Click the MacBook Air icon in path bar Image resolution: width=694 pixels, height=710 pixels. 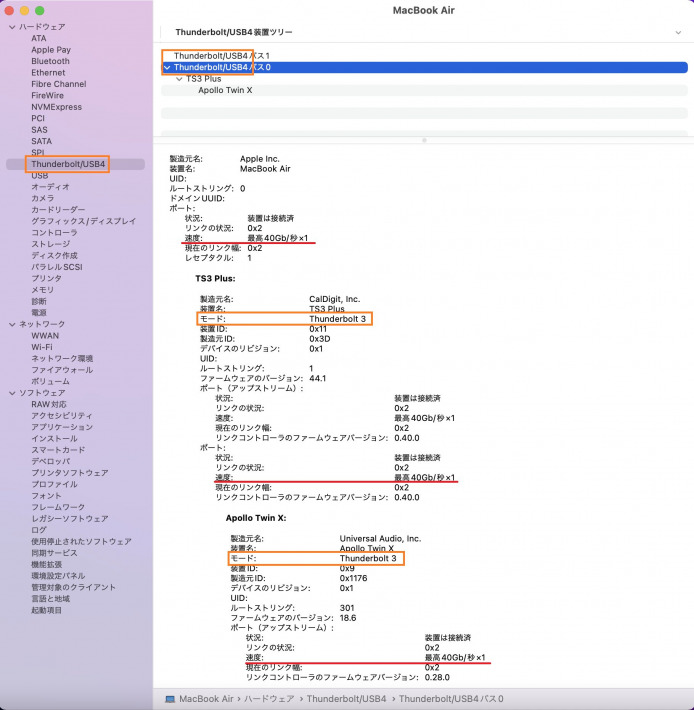click(x=170, y=698)
